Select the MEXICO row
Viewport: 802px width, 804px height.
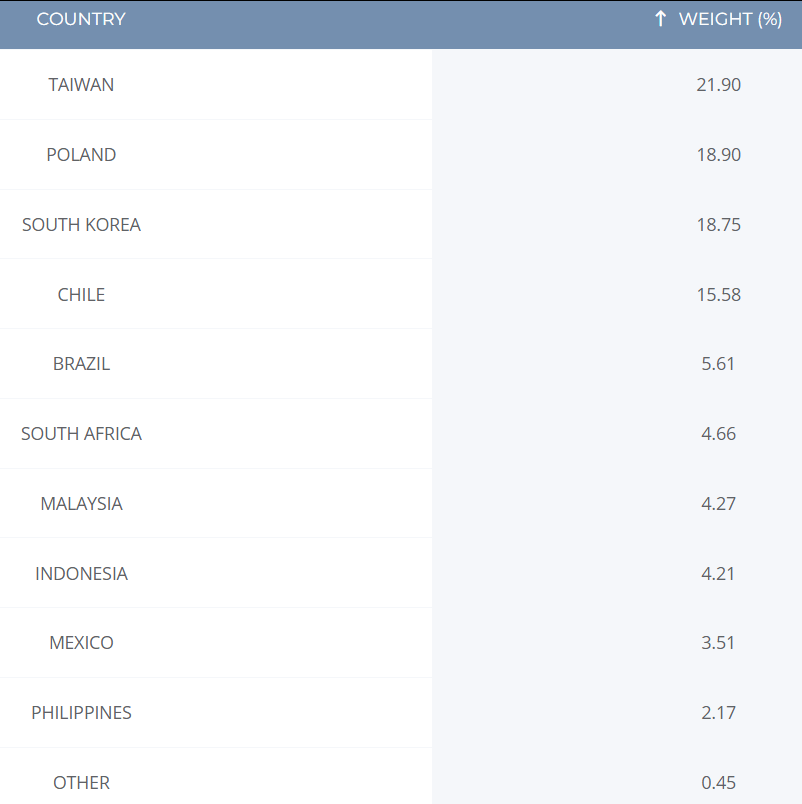coord(81,642)
